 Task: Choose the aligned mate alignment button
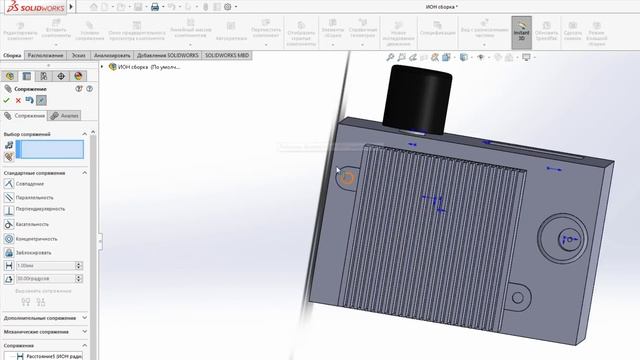[26, 302]
